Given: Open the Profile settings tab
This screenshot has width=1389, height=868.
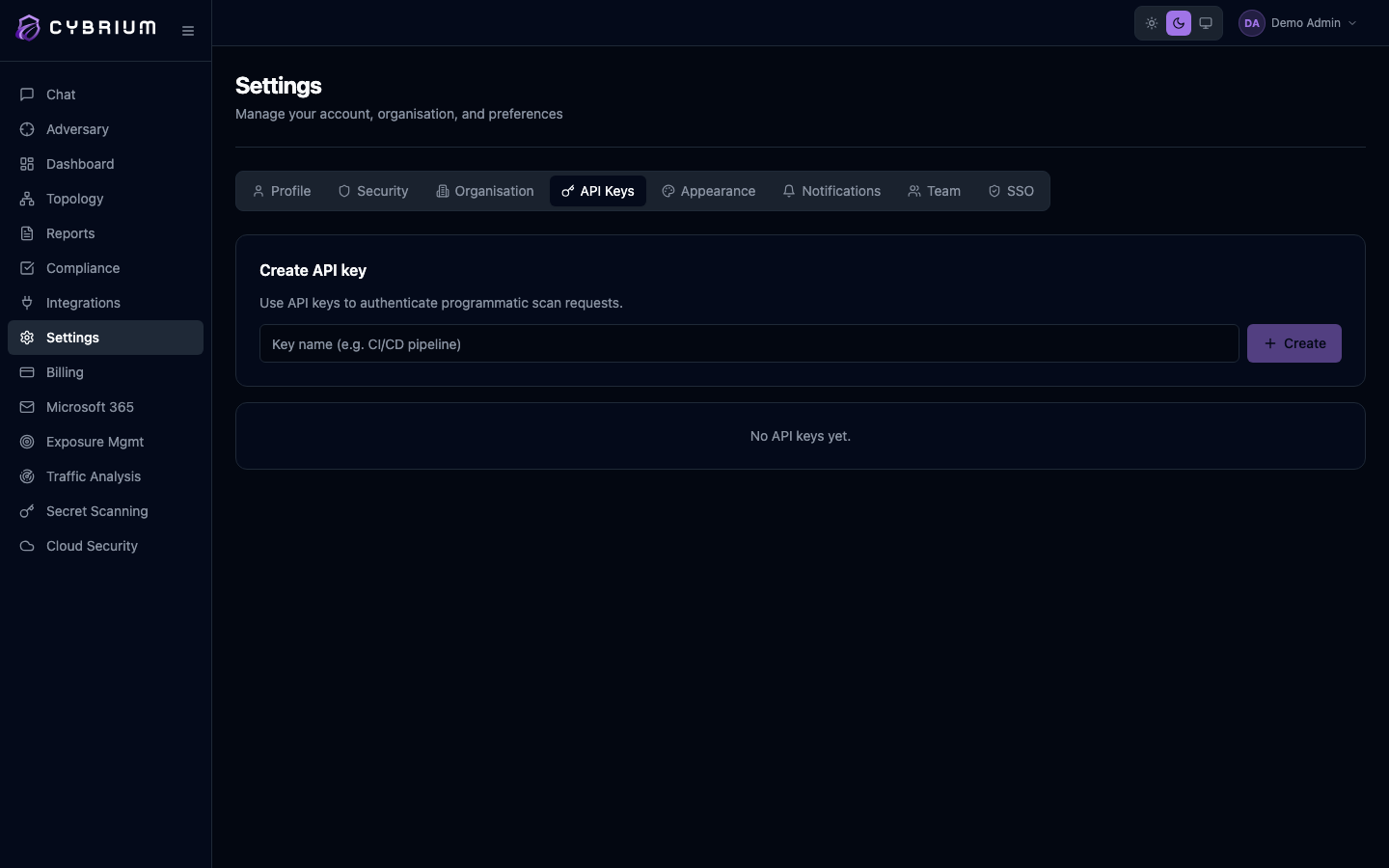Looking at the screenshot, I should coord(282,191).
